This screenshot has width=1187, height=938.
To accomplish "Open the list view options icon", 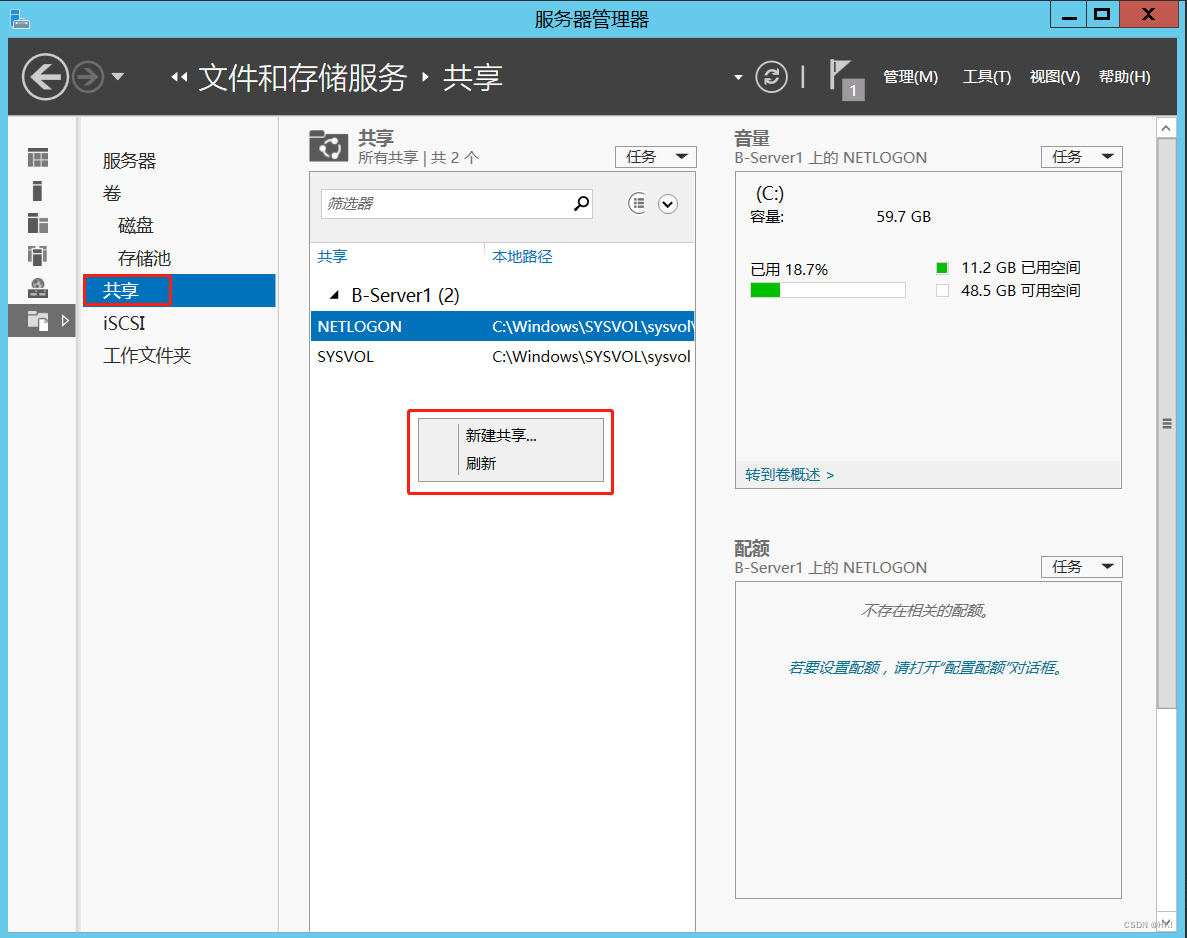I will 637,203.
